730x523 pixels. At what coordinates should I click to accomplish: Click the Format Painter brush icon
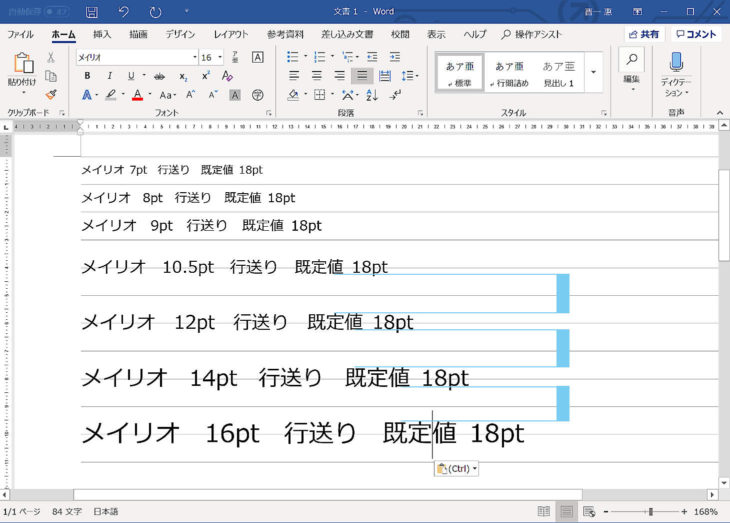pos(51,95)
